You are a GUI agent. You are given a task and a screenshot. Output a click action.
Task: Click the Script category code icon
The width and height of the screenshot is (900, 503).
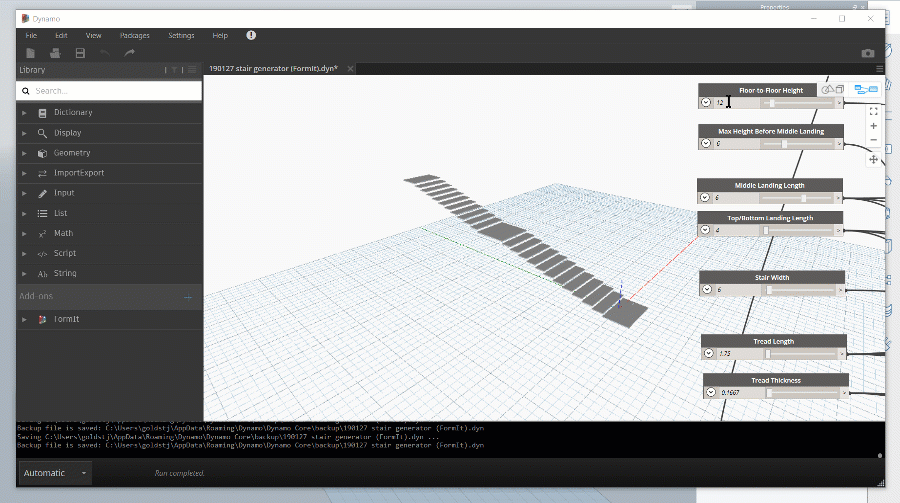[42, 254]
